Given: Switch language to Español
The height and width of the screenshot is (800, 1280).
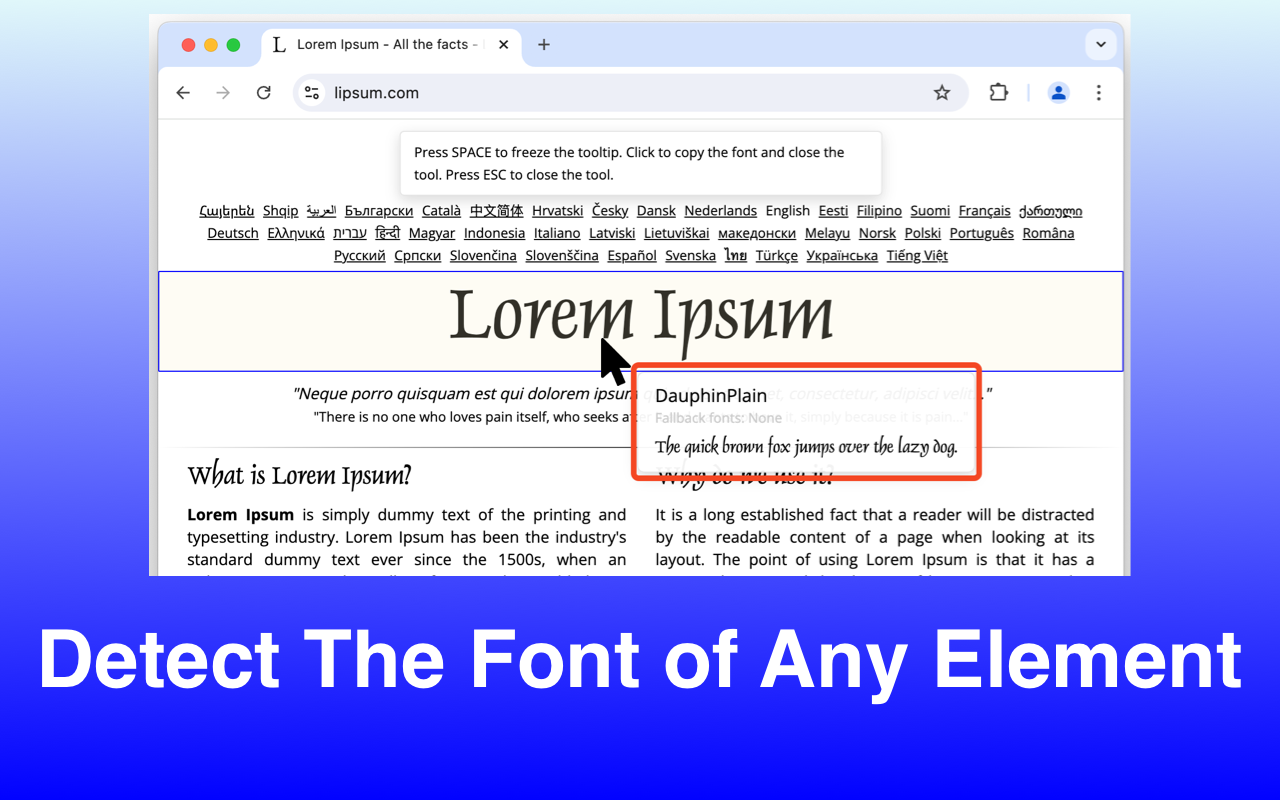Looking at the screenshot, I should pos(632,255).
